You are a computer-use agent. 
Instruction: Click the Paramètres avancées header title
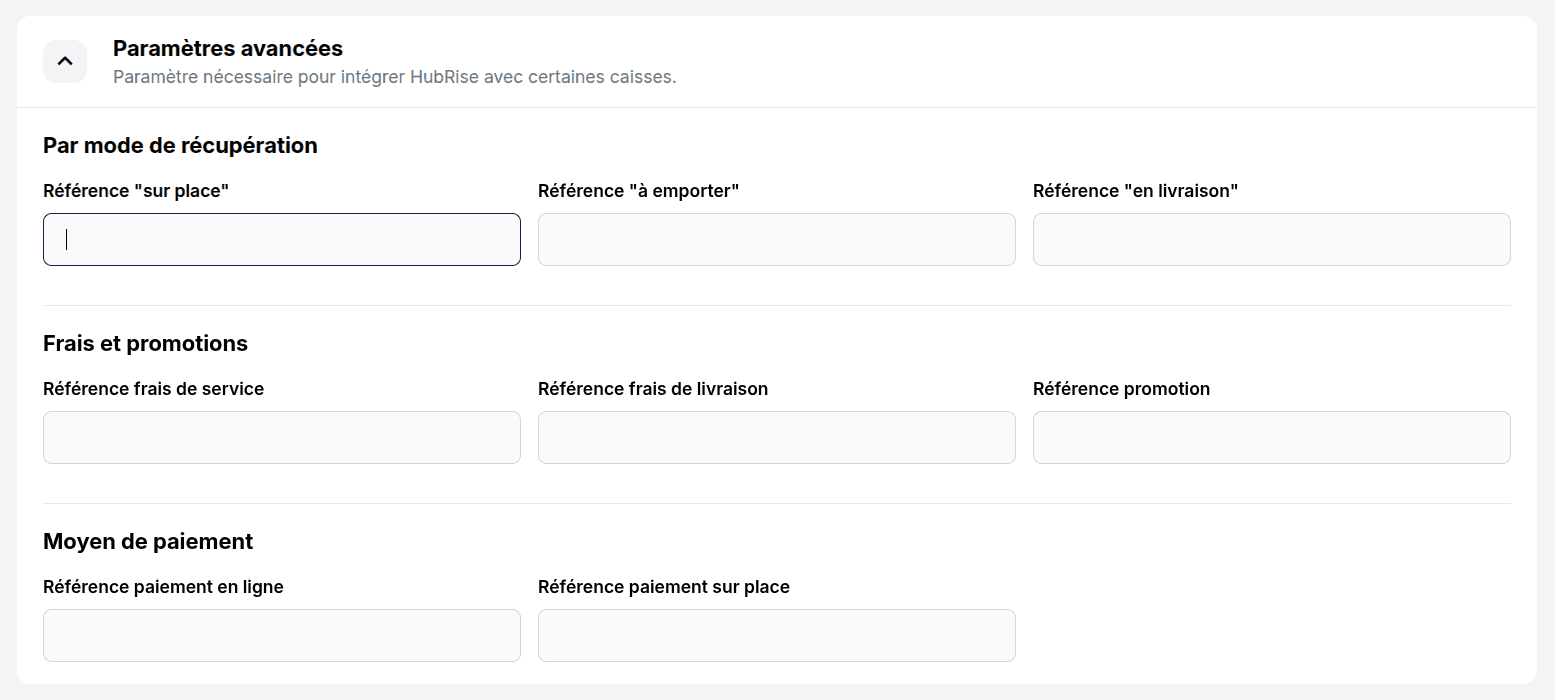[227, 48]
